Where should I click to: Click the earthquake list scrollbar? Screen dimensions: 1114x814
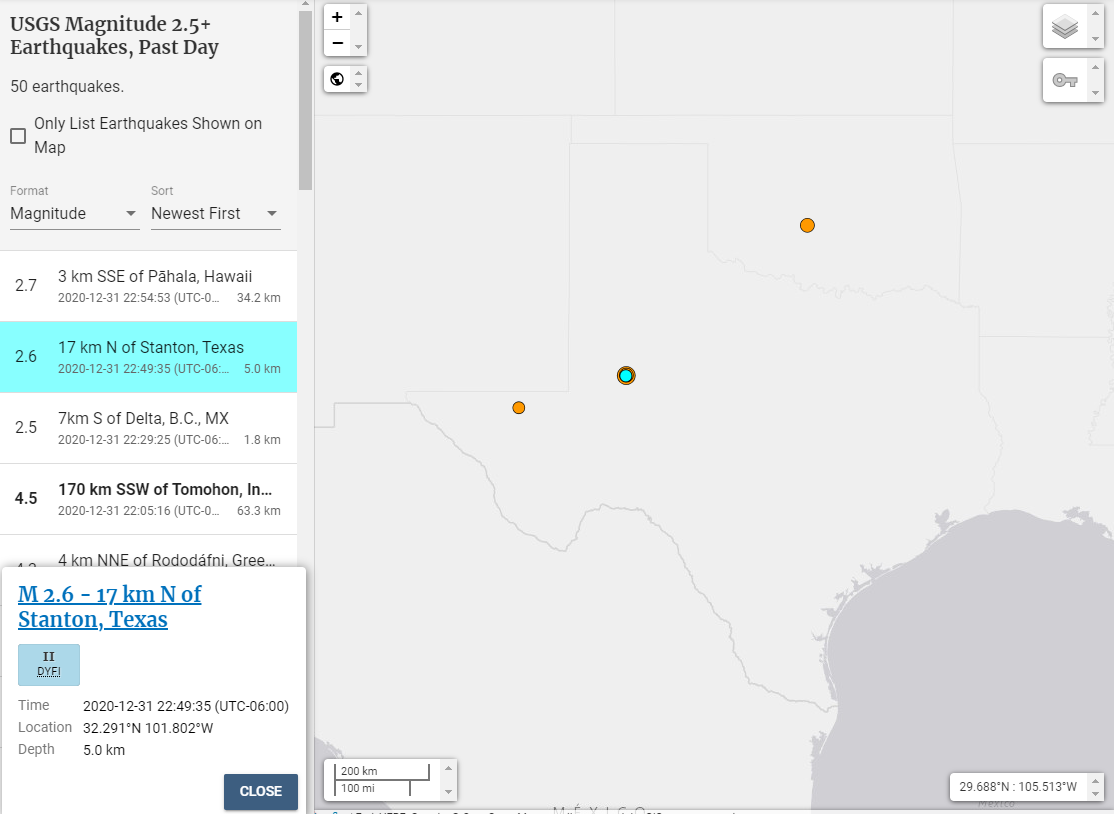[x=305, y=99]
